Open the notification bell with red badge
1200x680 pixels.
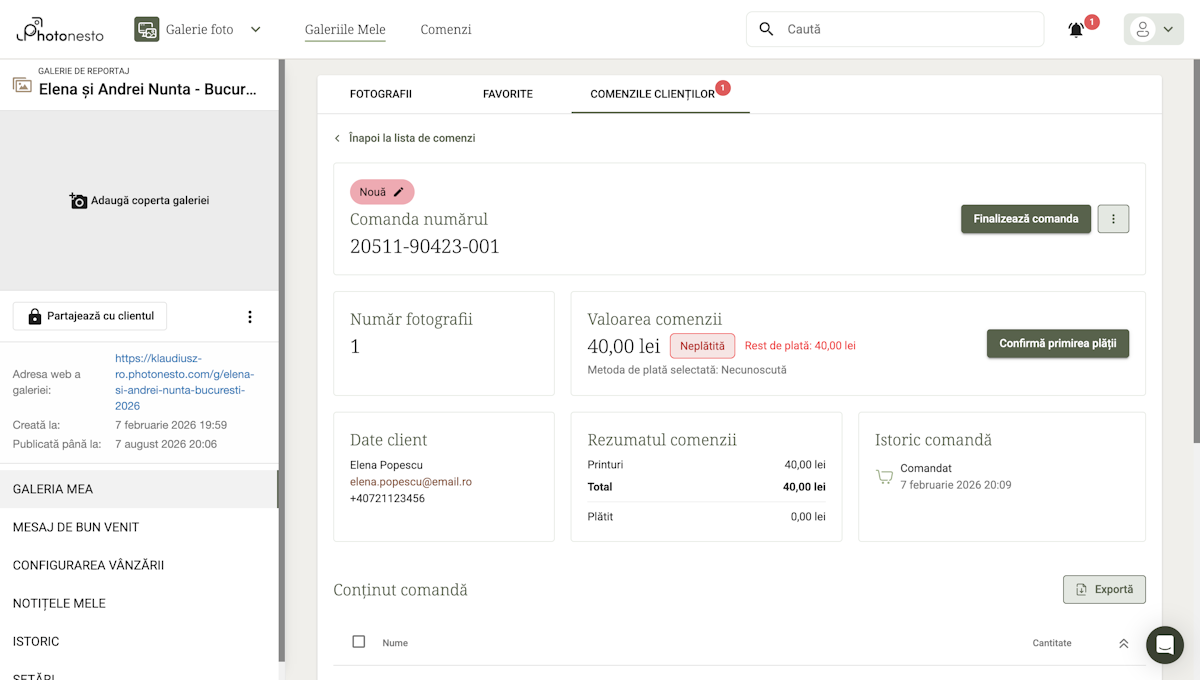pos(1075,29)
